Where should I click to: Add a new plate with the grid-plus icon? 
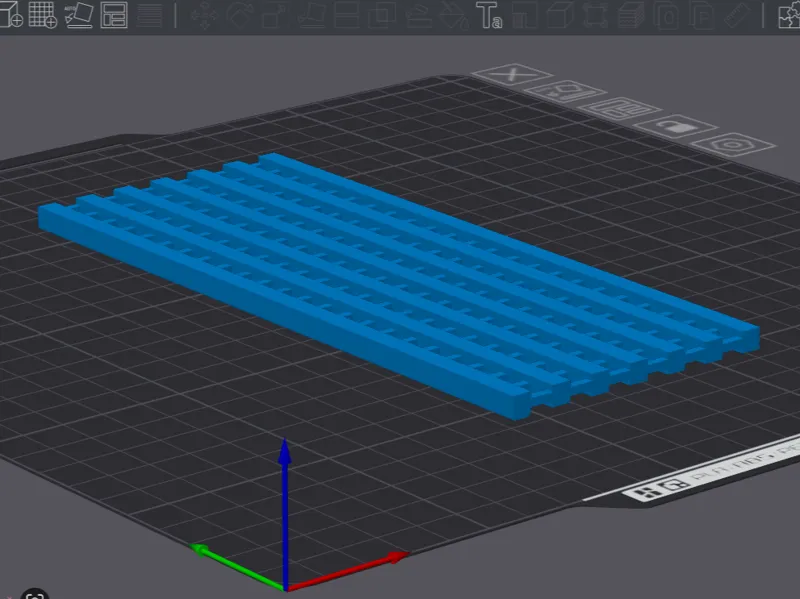(x=43, y=14)
